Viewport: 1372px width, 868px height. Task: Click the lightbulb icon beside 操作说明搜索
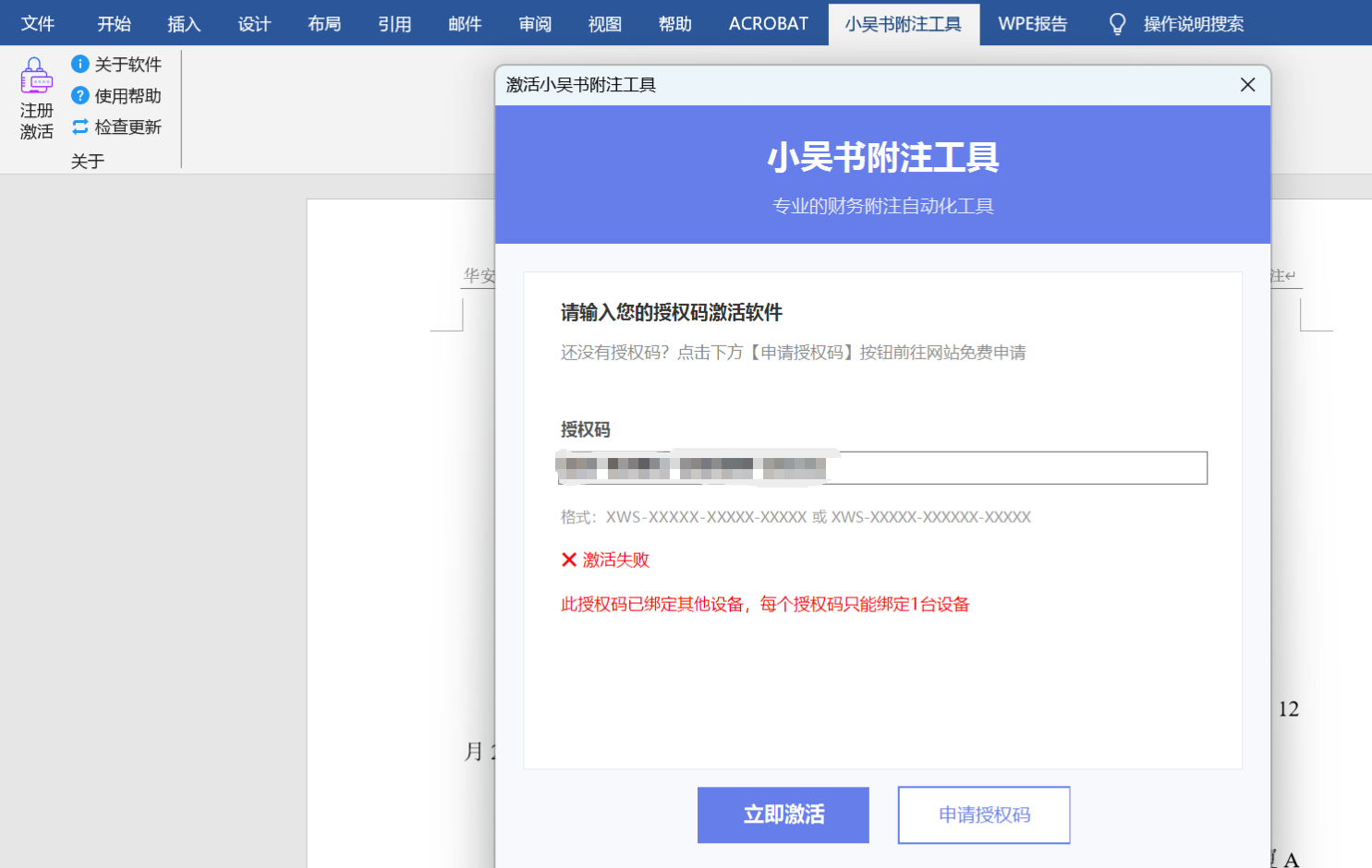point(1117,24)
